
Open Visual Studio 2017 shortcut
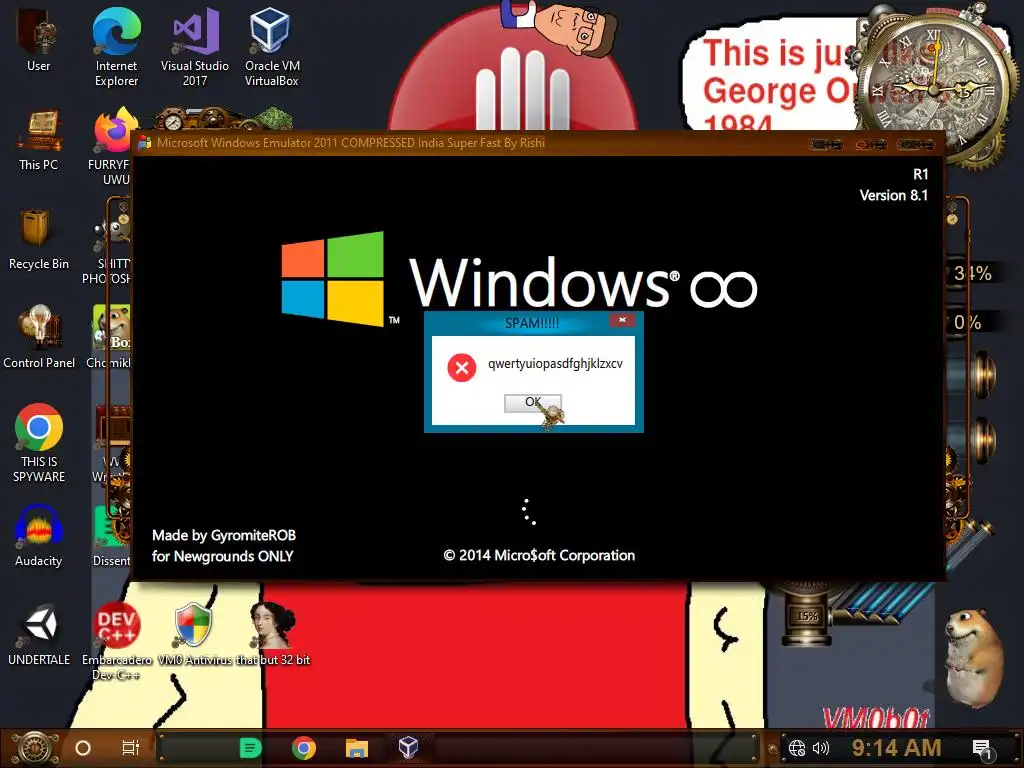pyautogui.click(x=195, y=46)
